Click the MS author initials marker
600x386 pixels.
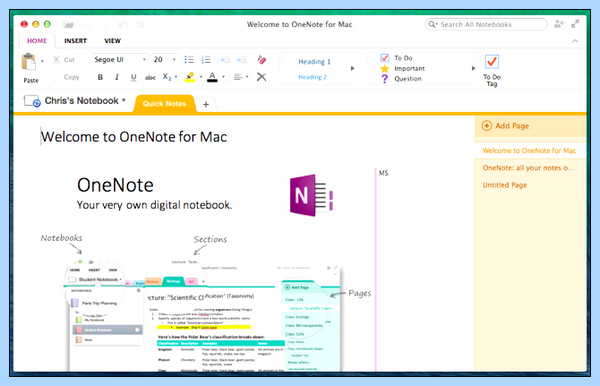point(383,173)
